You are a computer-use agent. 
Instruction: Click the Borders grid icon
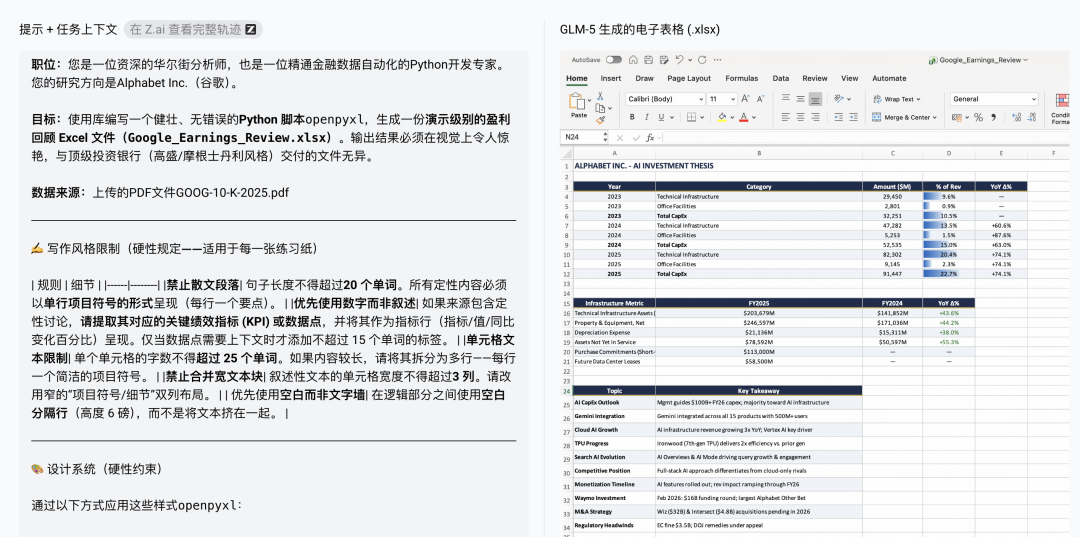pyautogui.click(x=692, y=118)
